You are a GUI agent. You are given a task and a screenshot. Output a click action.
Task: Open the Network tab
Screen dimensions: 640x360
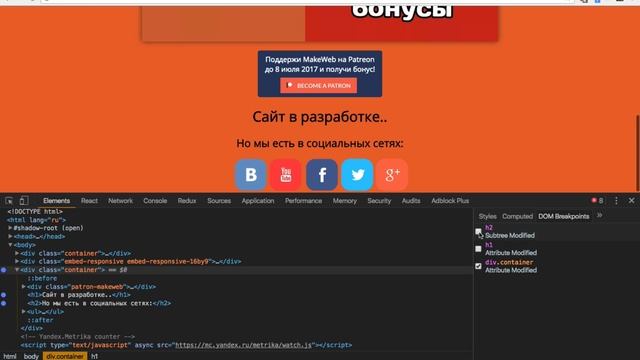coord(120,201)
